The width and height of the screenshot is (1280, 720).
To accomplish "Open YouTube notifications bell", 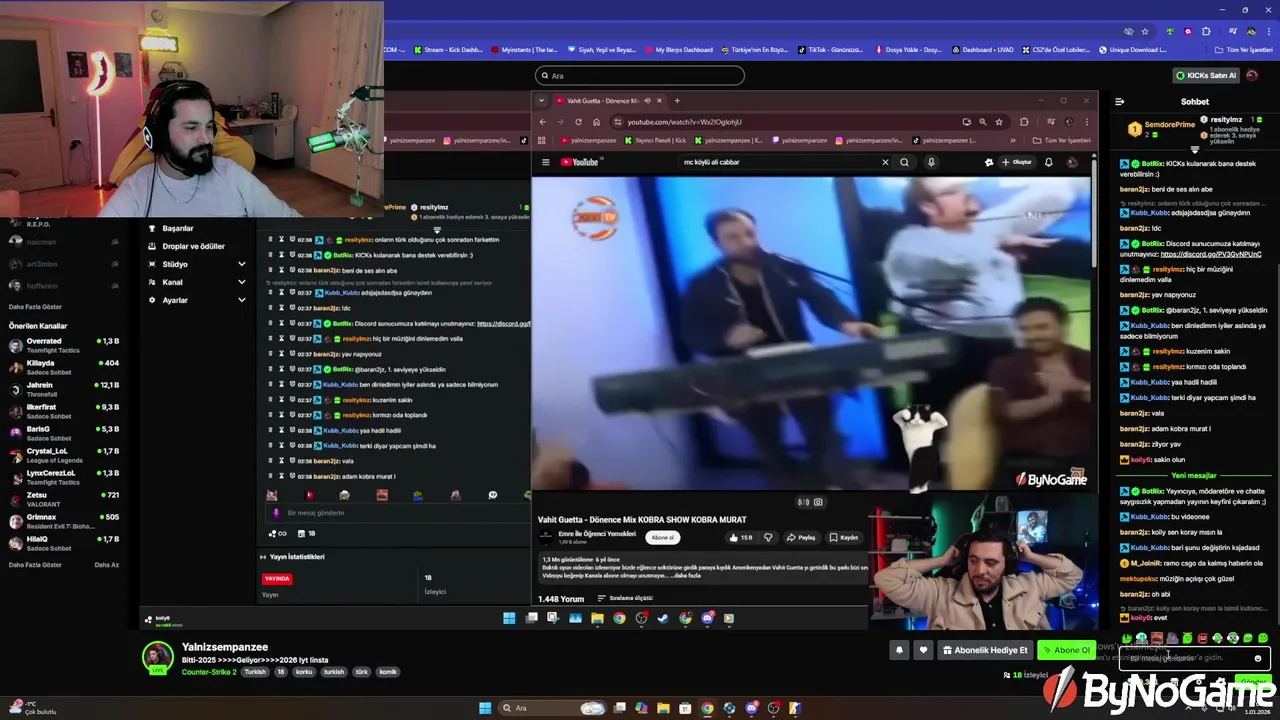I will pyautogui.click(x=1048, y=162).
